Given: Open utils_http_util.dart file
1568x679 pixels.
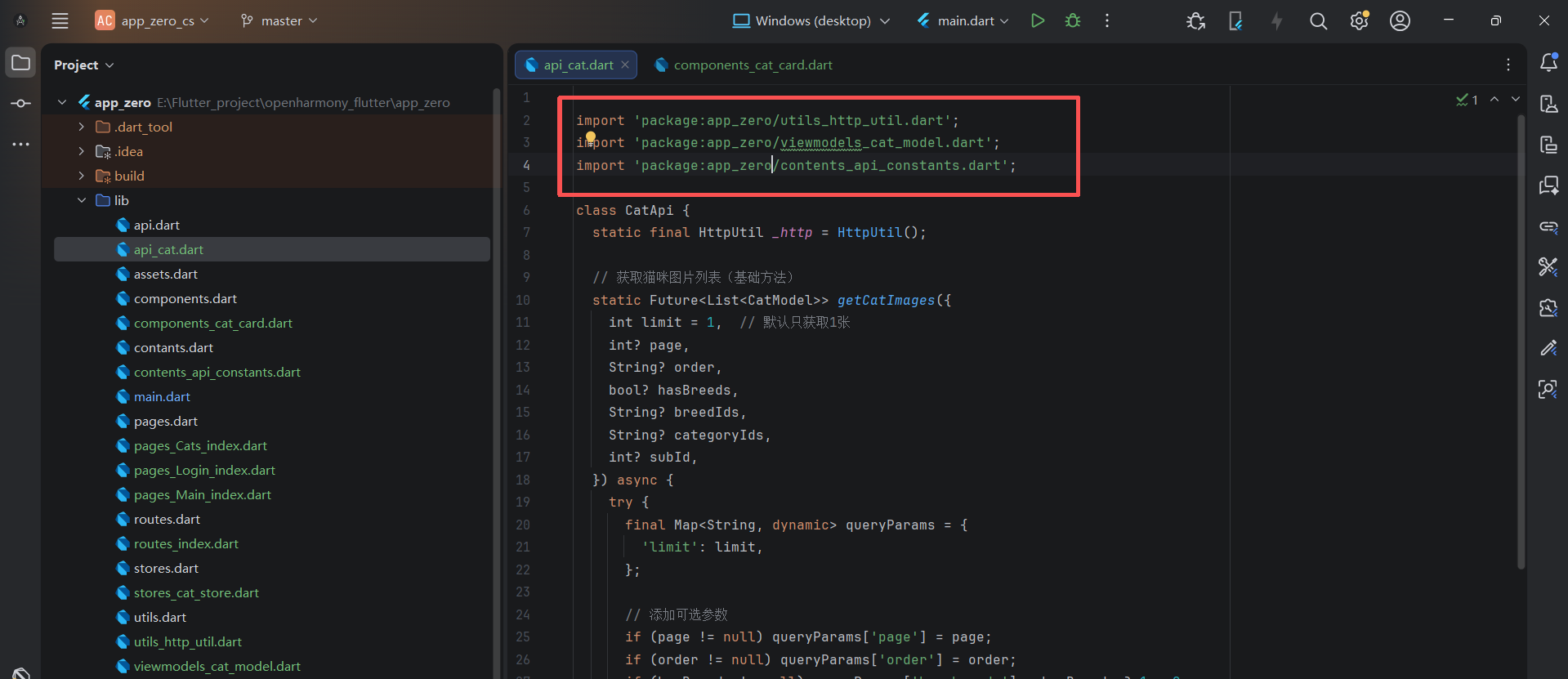Looking at the screenshot, I should point(187,641).
